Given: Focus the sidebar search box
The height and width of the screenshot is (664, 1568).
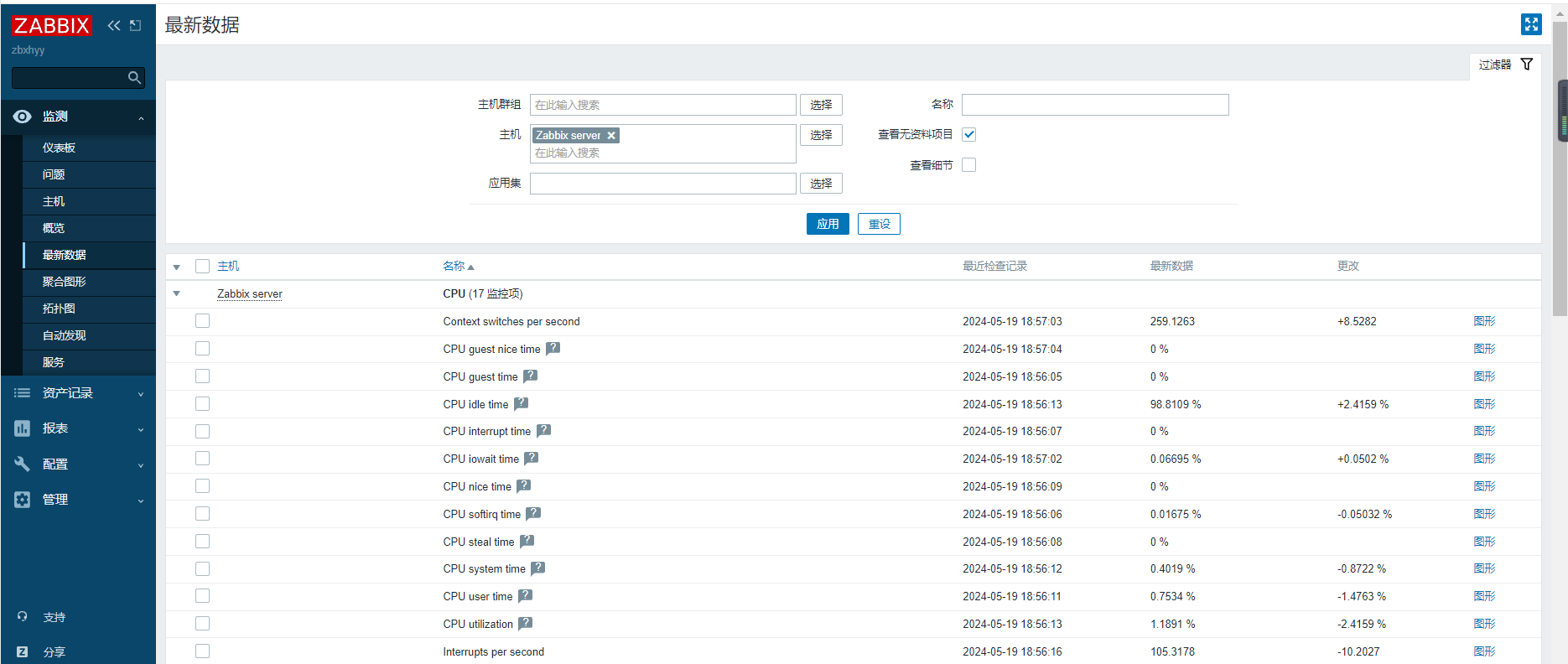Looking at the screenshot, I should click(78, 78).
